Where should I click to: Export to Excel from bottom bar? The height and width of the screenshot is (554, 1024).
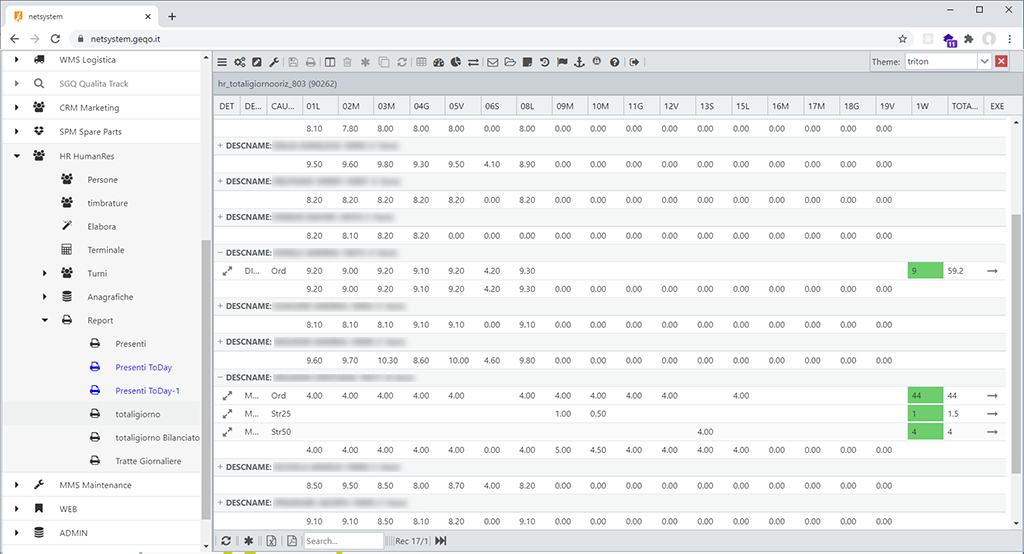point(271,541)
